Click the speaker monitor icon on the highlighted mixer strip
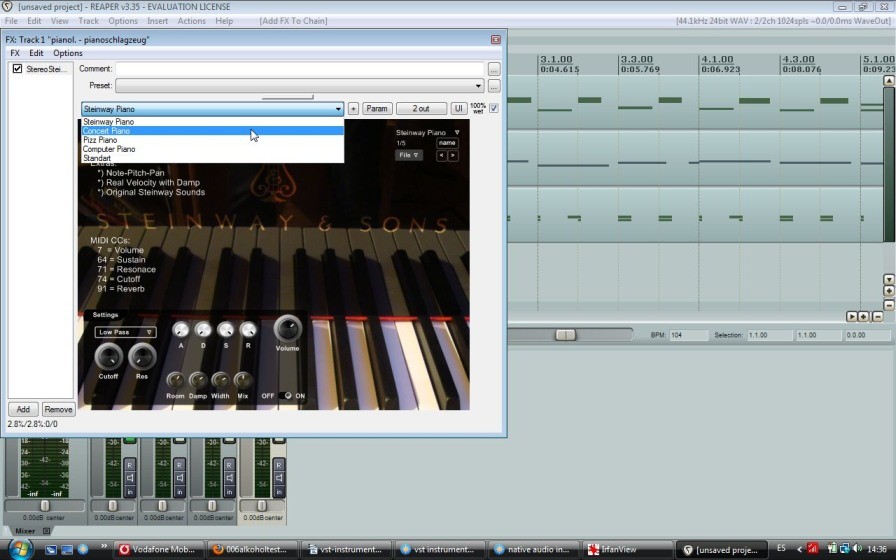This screenshot has width=896, height=560. click(x=279, y=478)
